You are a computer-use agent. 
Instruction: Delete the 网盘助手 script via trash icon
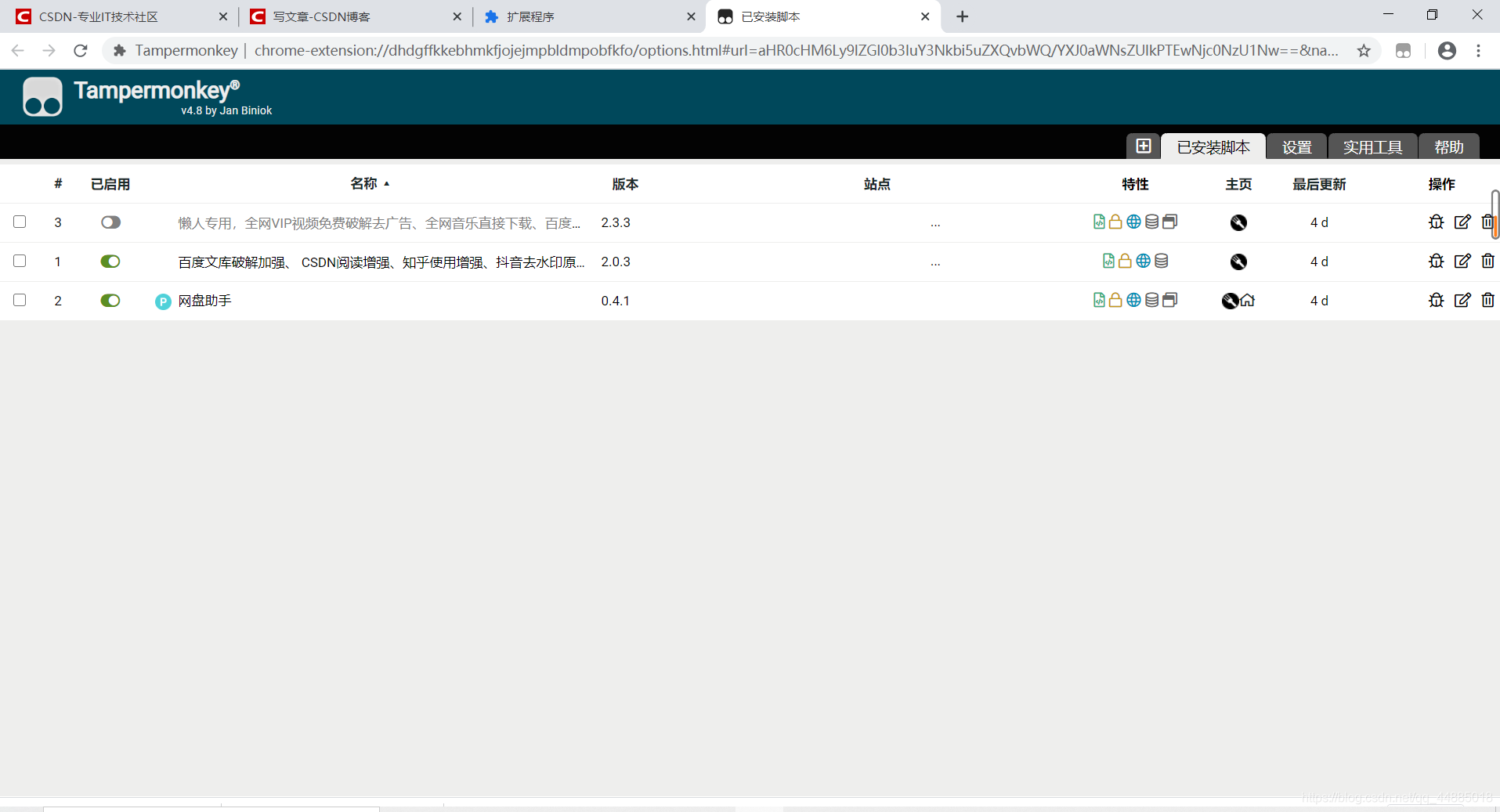pyautogui.click(x=1487, y=300)
